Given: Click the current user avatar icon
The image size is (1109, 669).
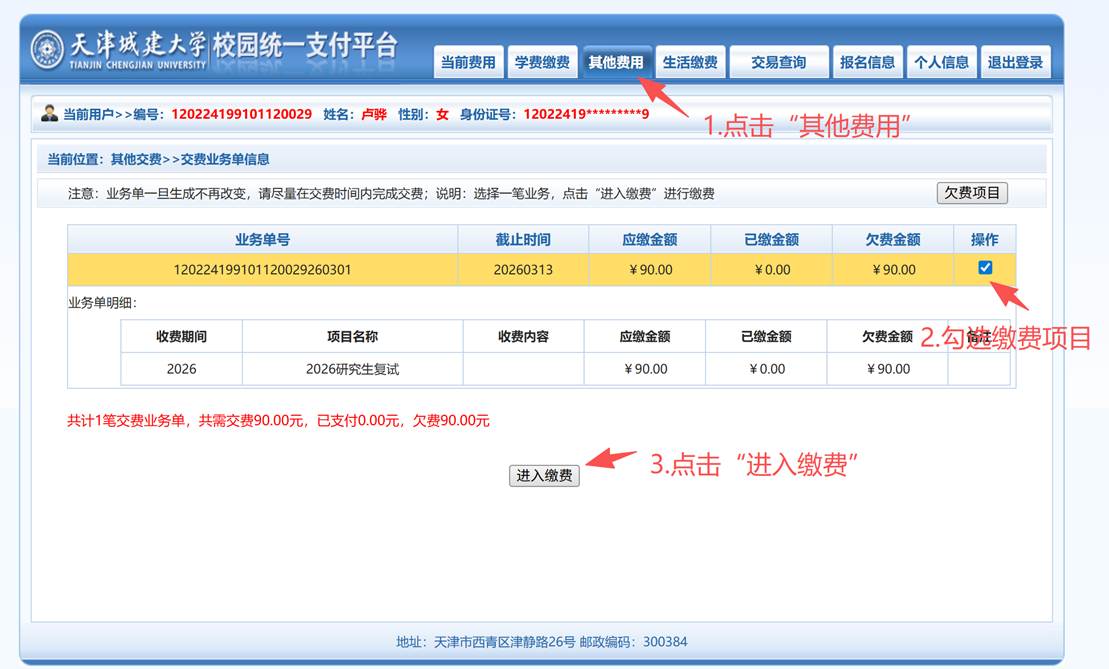Looking at the screenshot, I should [x=49, y=113].
